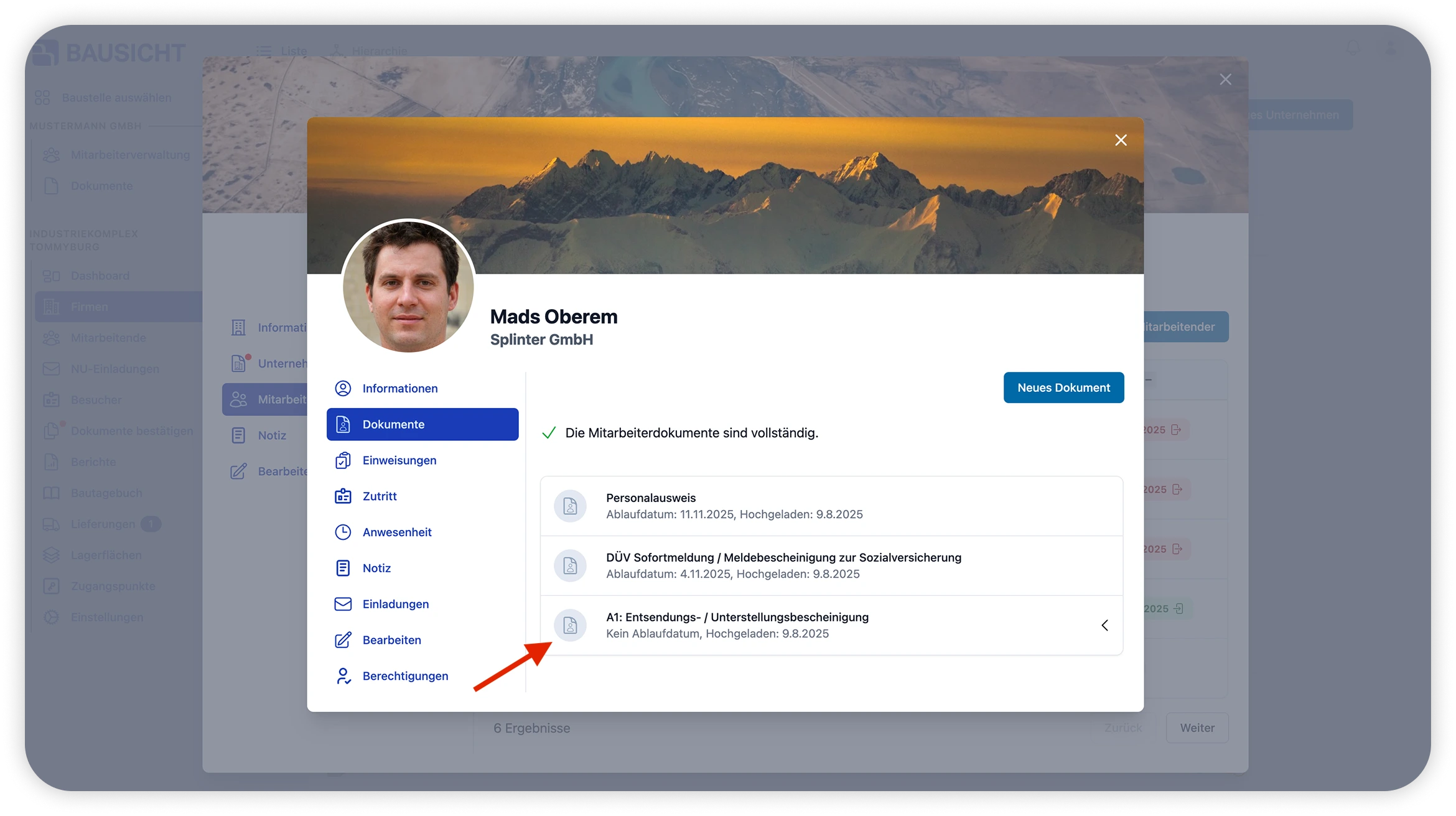Click the NU-Einladungen envelope icon
The width and height of the screenshot is (1456, 816).
(51, 369)
